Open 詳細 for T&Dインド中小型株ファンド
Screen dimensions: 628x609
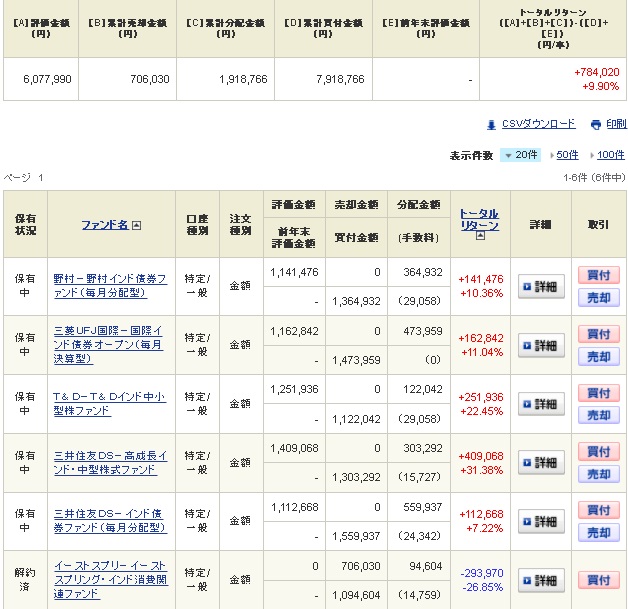click(x=540, y=404)
